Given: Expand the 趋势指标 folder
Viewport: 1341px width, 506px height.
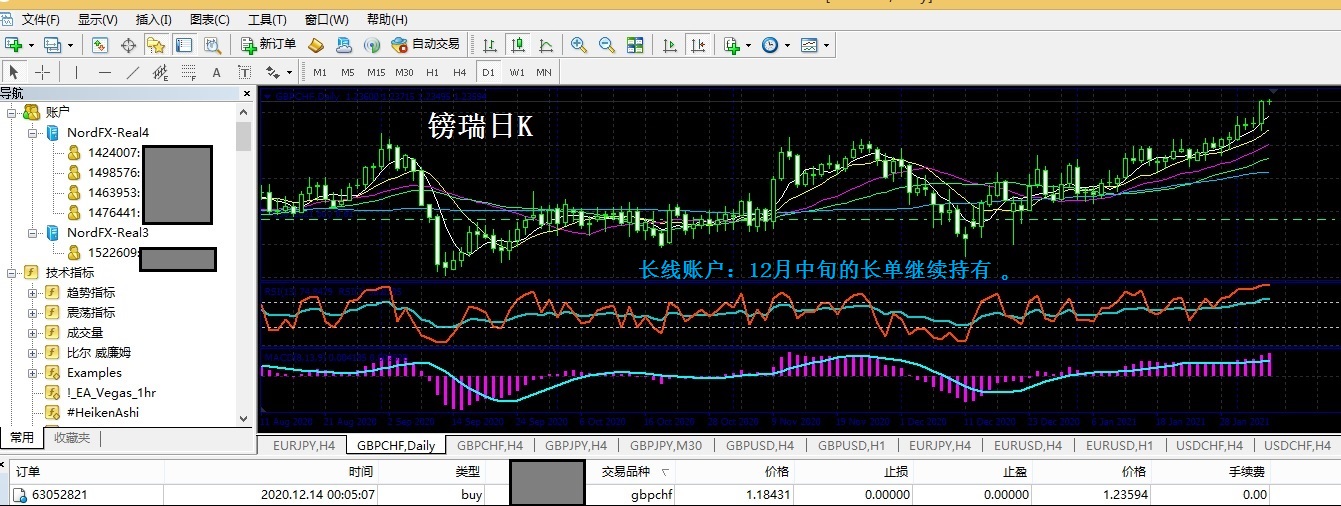Looking at the screenshot, I should (33, 292).
